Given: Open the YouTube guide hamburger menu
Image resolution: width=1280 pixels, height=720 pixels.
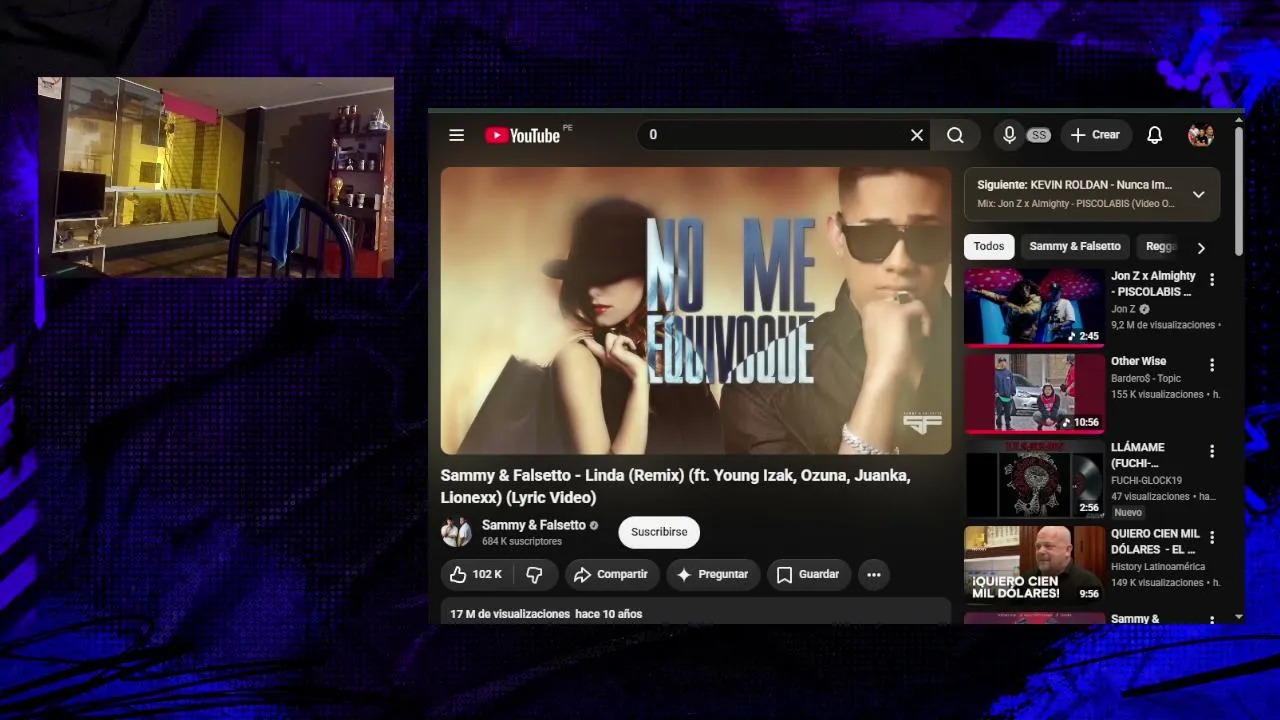Looking at the screenshot, I should coord(457,135).
